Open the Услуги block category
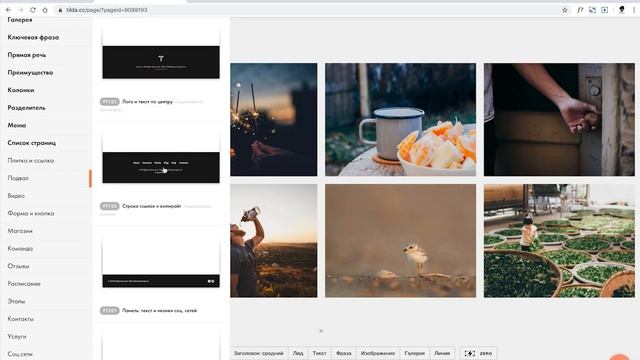 click(17, 336)
